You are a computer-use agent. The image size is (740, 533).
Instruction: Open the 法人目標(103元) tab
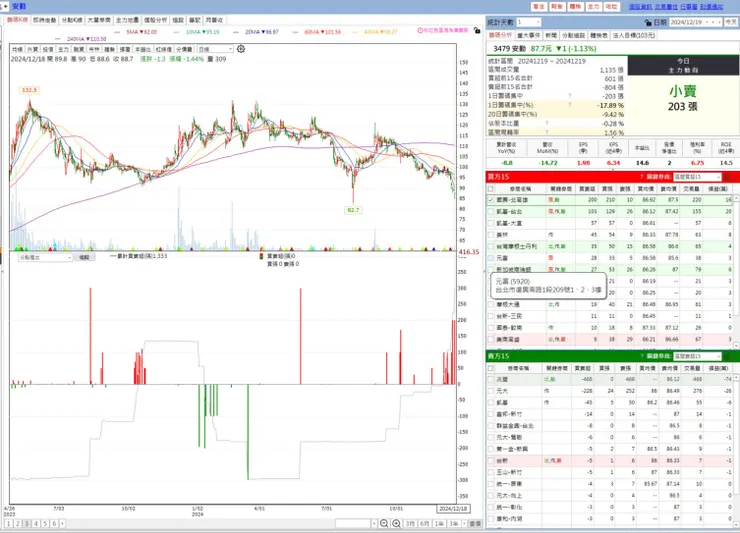(x=634, y=35)
